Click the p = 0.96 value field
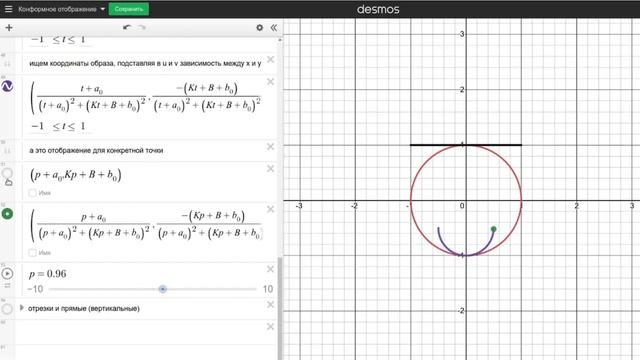 47,274
